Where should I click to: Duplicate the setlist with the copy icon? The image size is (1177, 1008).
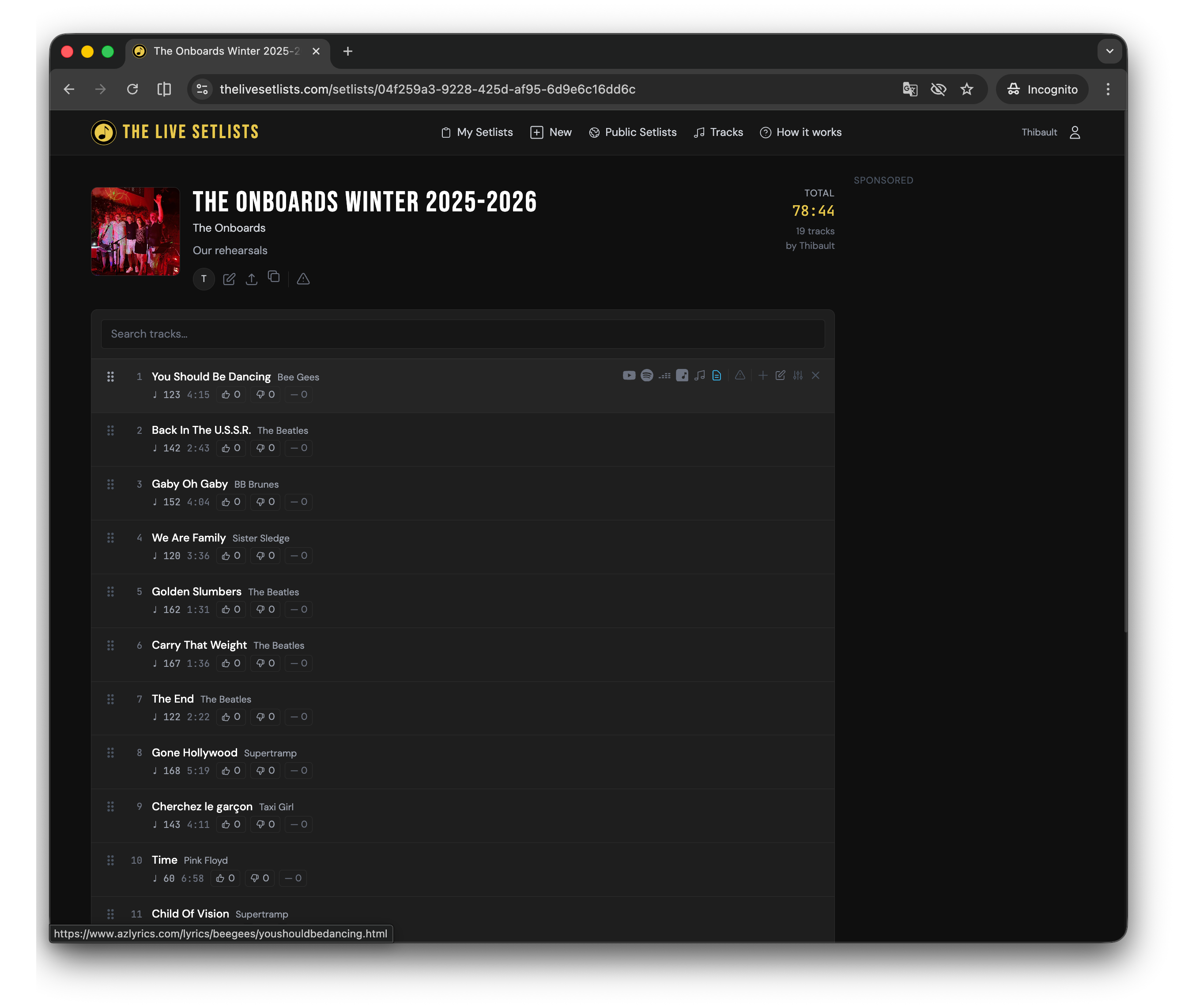click(x=274, y=278)
